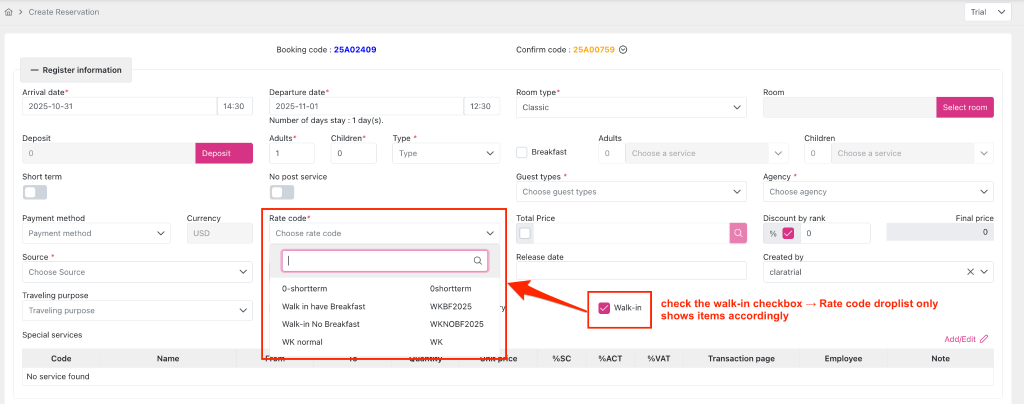1024x404 pixels.
Task: Click the Arrival date input field
Action: tap(118, 107)
